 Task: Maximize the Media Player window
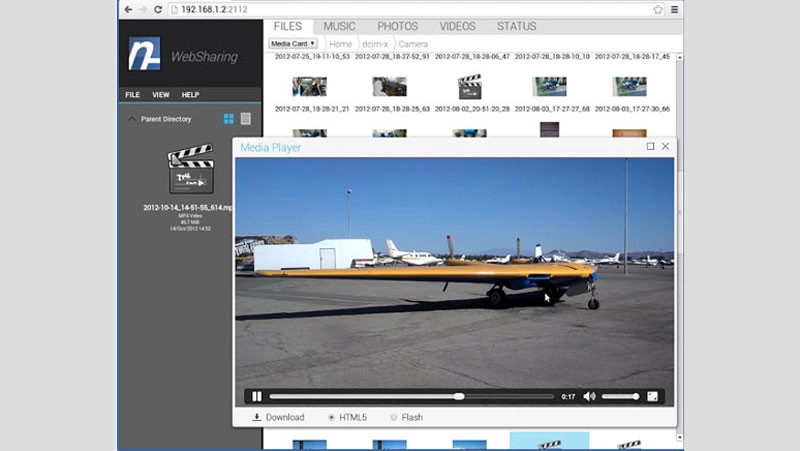[x=650, y=146]
